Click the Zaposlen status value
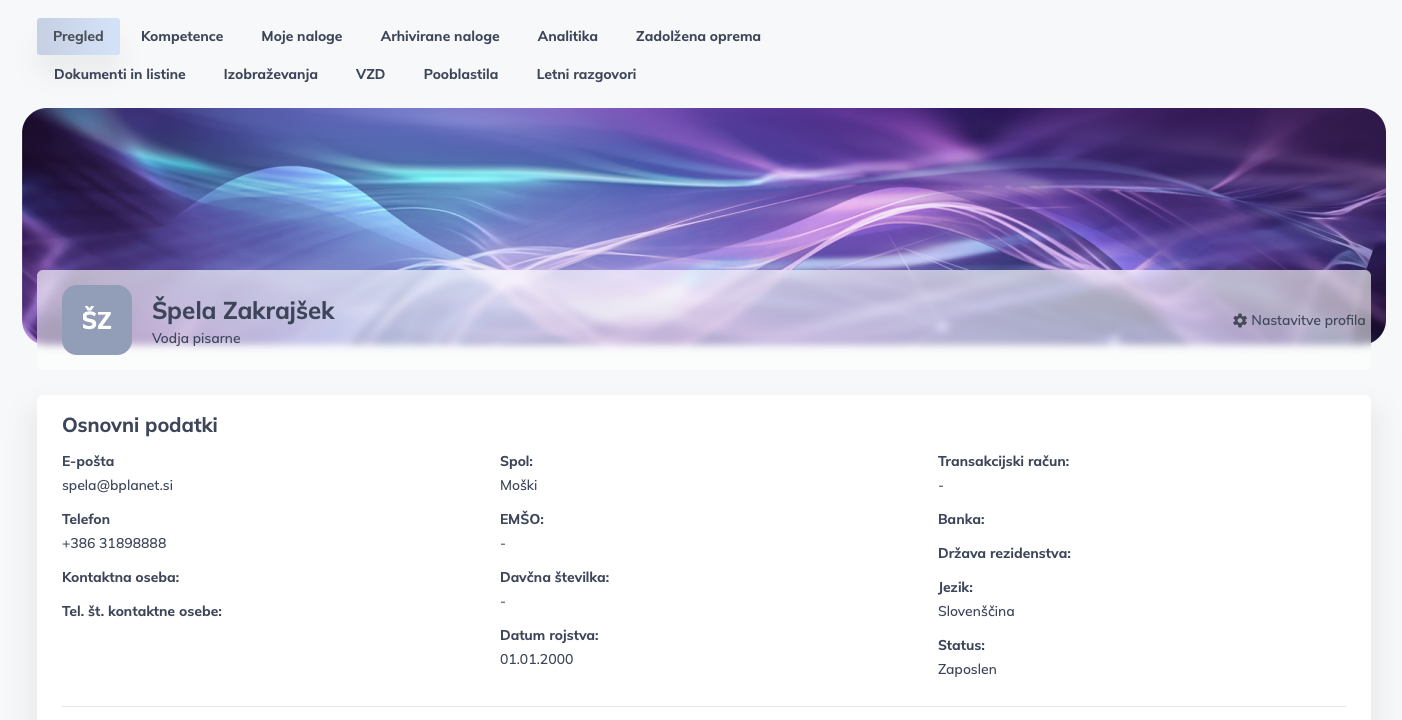The width and height of the screenshot is (1402, 720). [967, 669]
